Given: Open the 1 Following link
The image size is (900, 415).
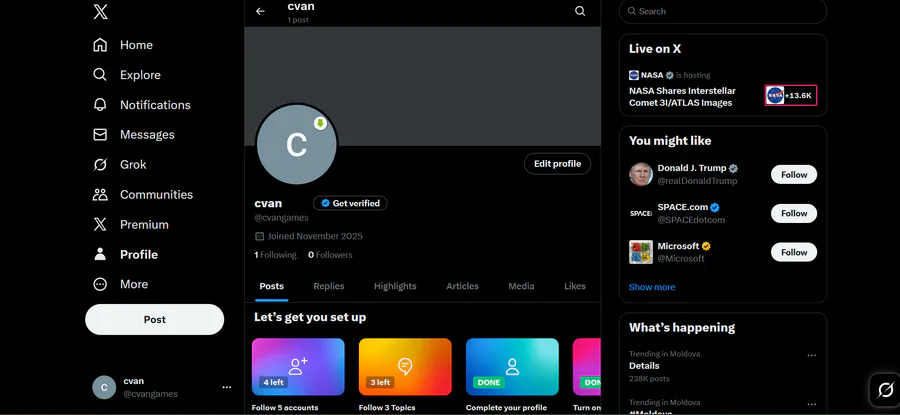Looking at the screenshot, I should pyautogui.click(x=276, y=255).
